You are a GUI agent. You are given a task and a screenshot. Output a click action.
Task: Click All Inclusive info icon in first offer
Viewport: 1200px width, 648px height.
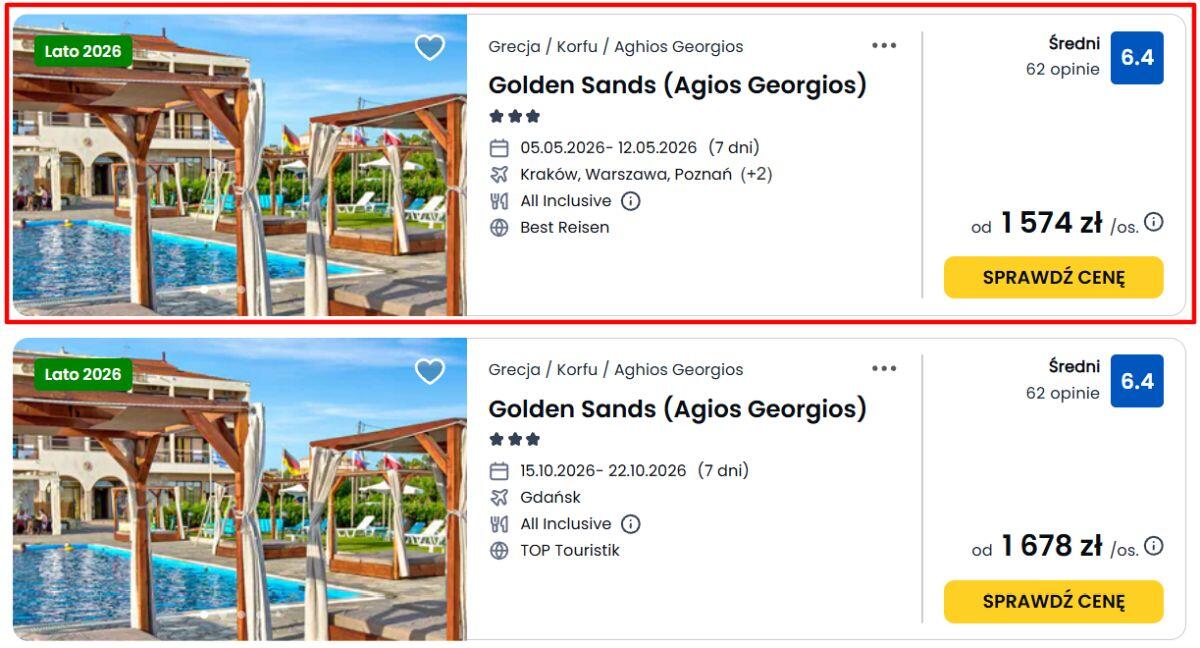click(x=630, y=201)
